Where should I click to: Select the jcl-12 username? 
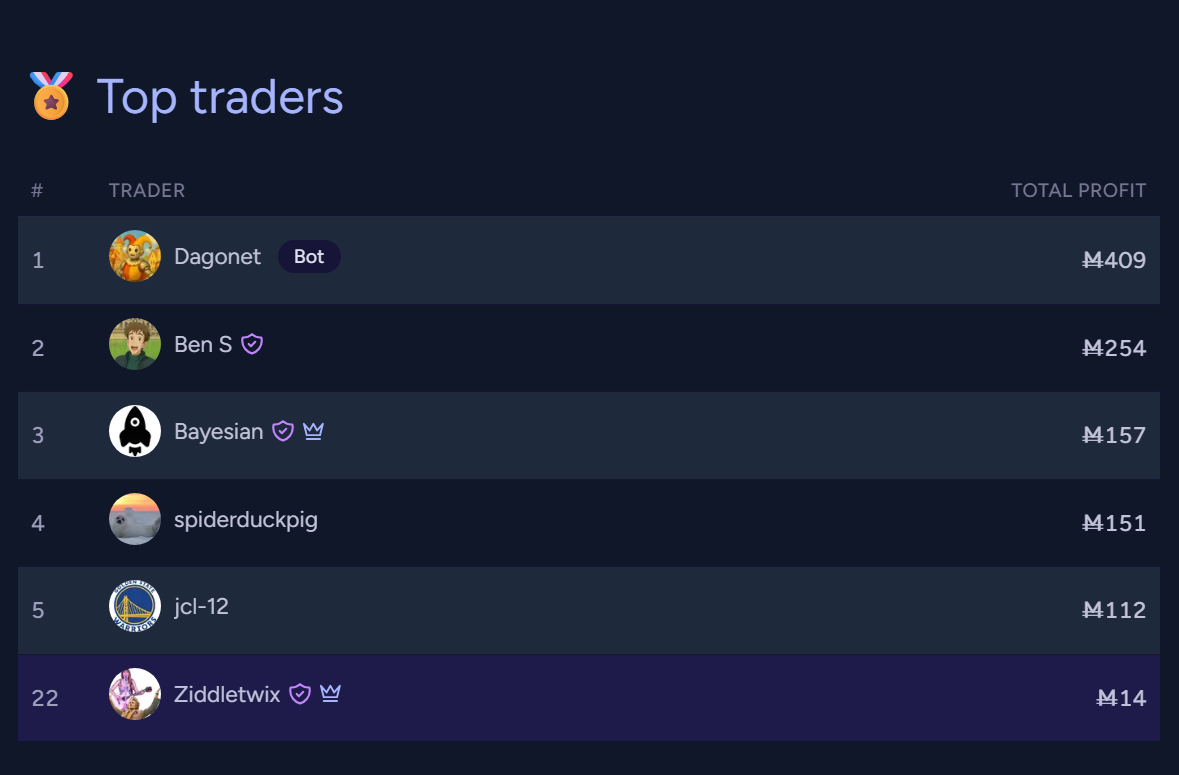tap(201, 607)
